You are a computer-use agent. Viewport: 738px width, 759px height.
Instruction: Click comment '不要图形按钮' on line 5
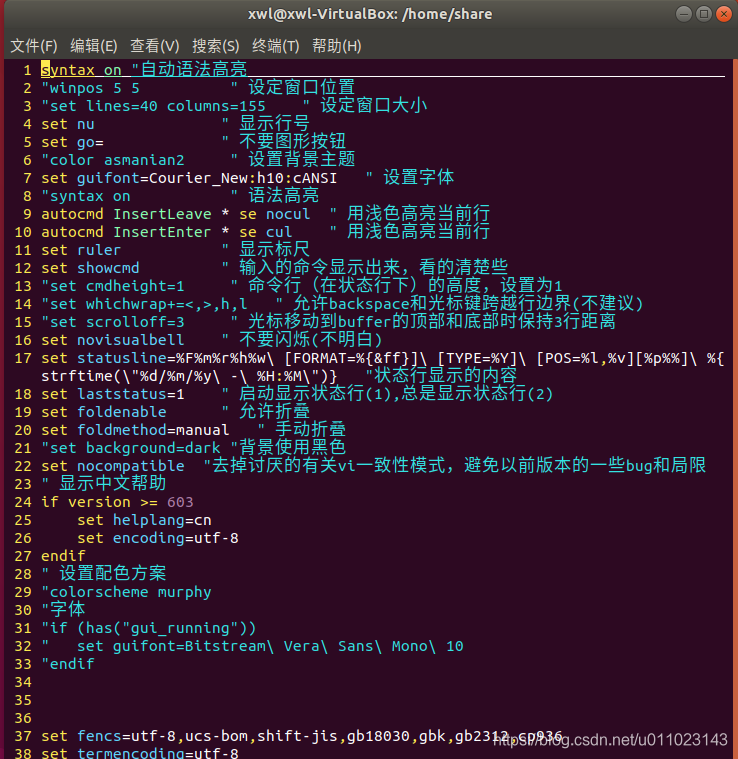(x=293, y=141)
